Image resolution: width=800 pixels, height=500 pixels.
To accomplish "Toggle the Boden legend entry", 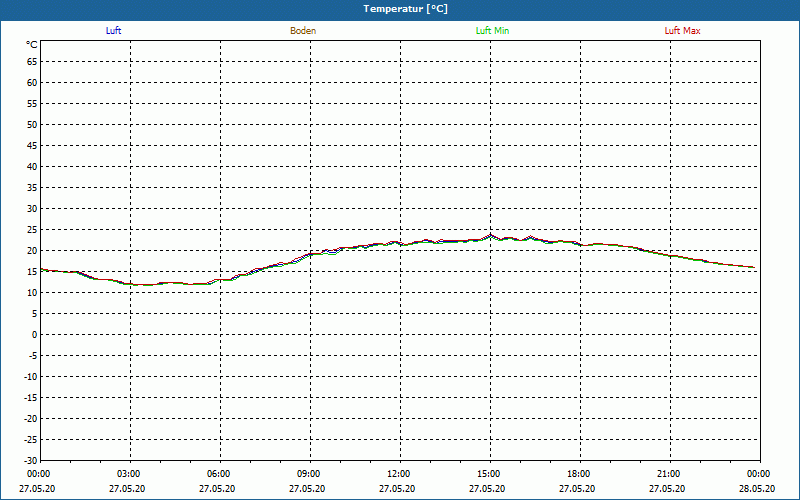I will (x=303, y=31).
